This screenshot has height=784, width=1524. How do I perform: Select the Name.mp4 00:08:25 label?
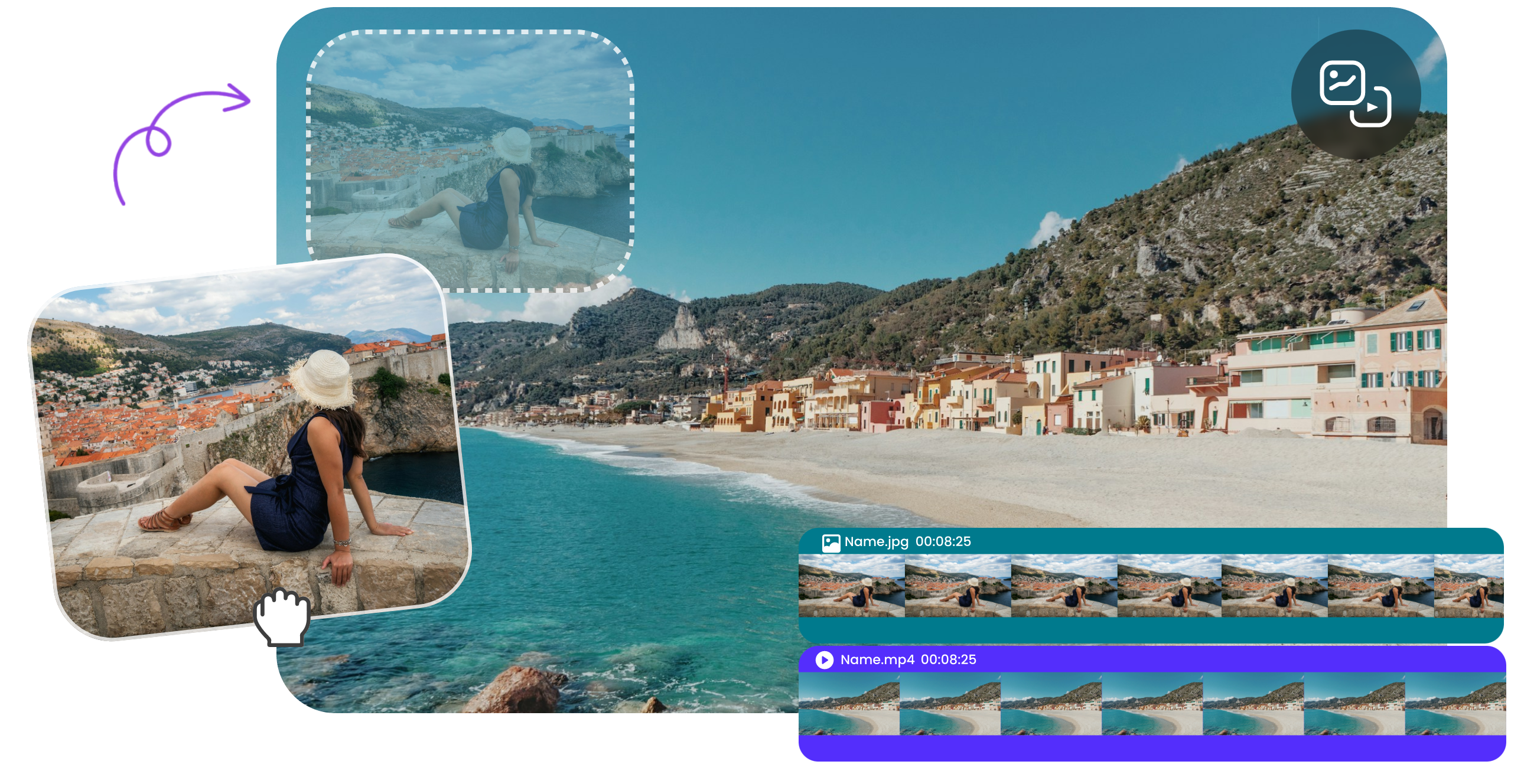907,659
